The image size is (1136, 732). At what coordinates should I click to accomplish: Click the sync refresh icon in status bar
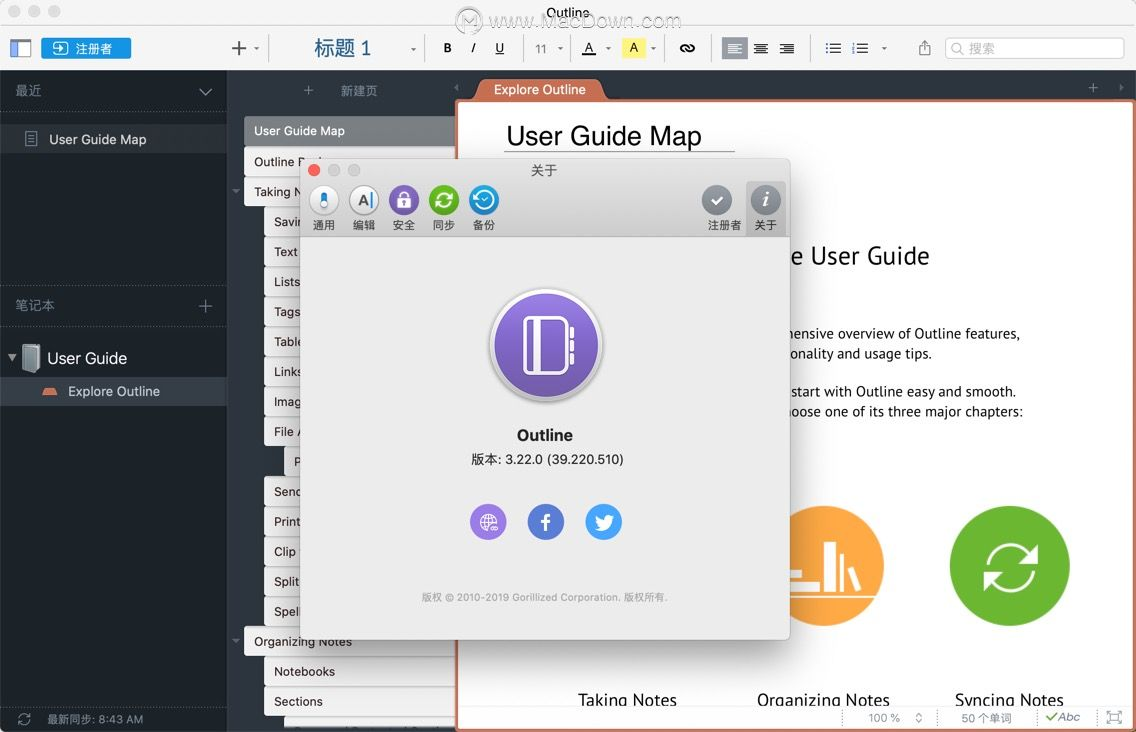point(24,719)
